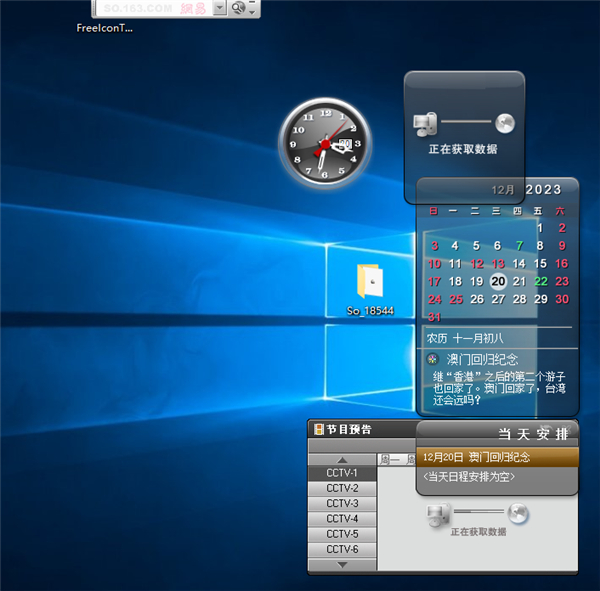Select CCTV-3 in channel list

pyautogui.click(x=342, y=503)
